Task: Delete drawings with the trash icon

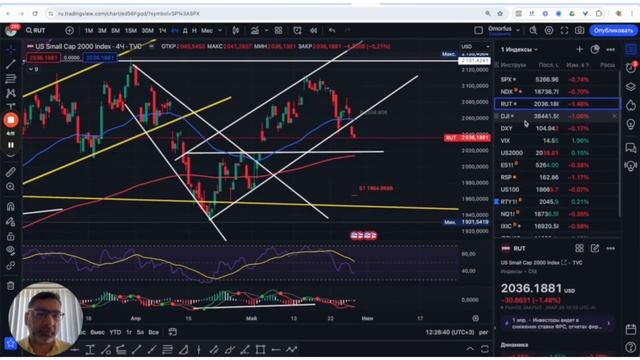Action: coord(11,285)
